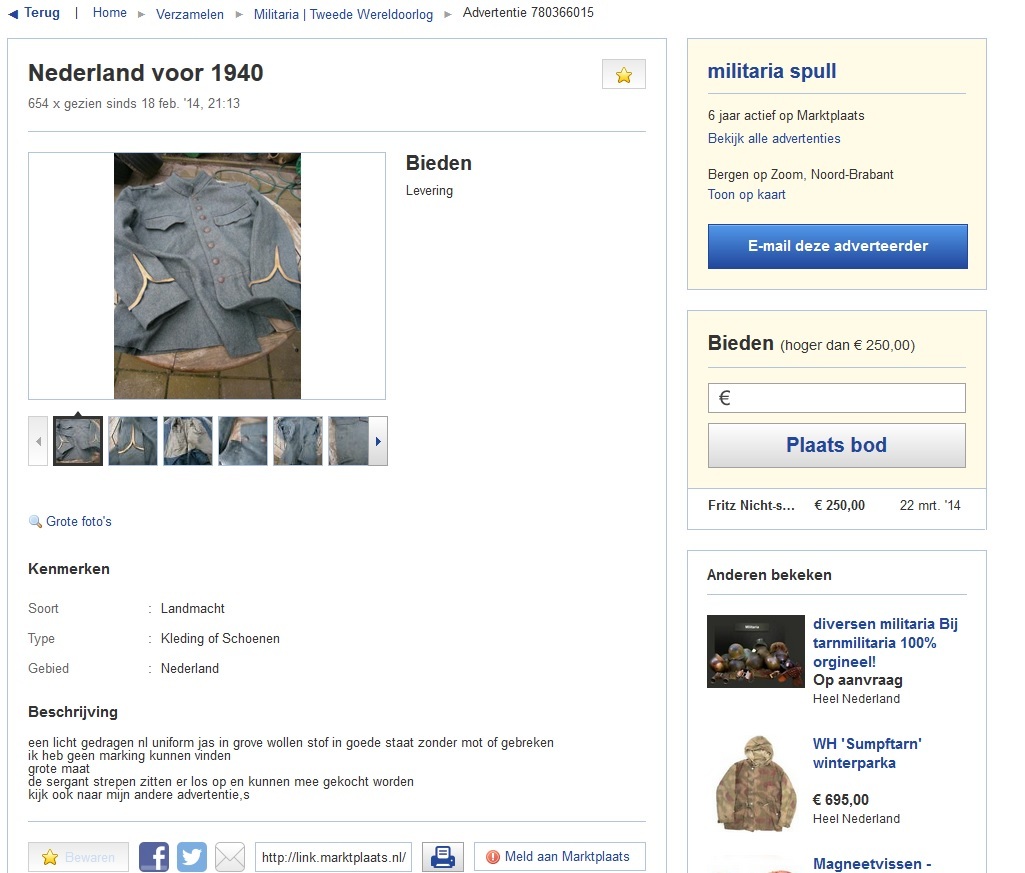Click the star favorite icon beside title
Viewport: 1025px width, 873px height.
[624, 75]
